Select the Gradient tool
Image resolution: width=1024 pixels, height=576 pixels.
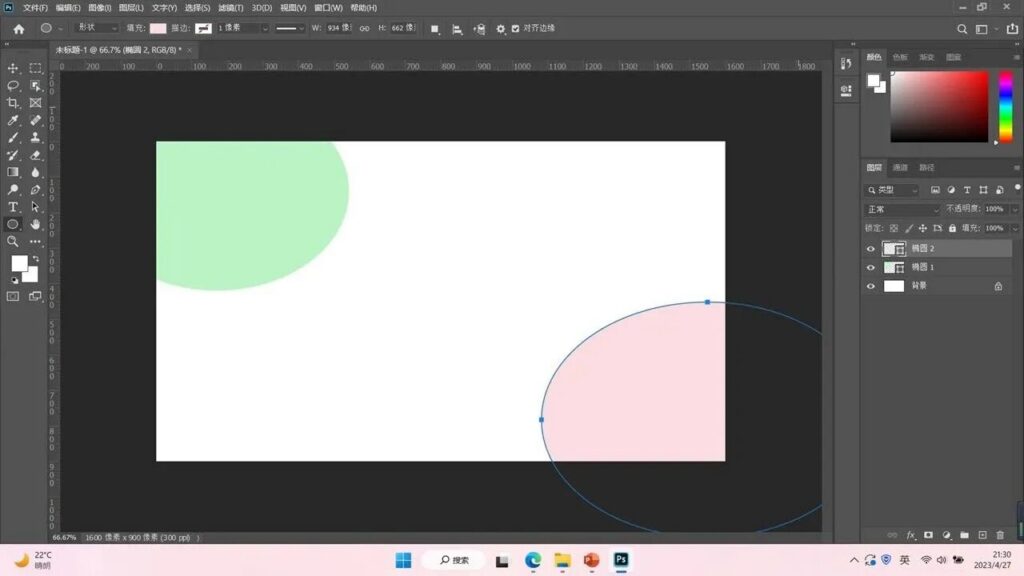13,172
